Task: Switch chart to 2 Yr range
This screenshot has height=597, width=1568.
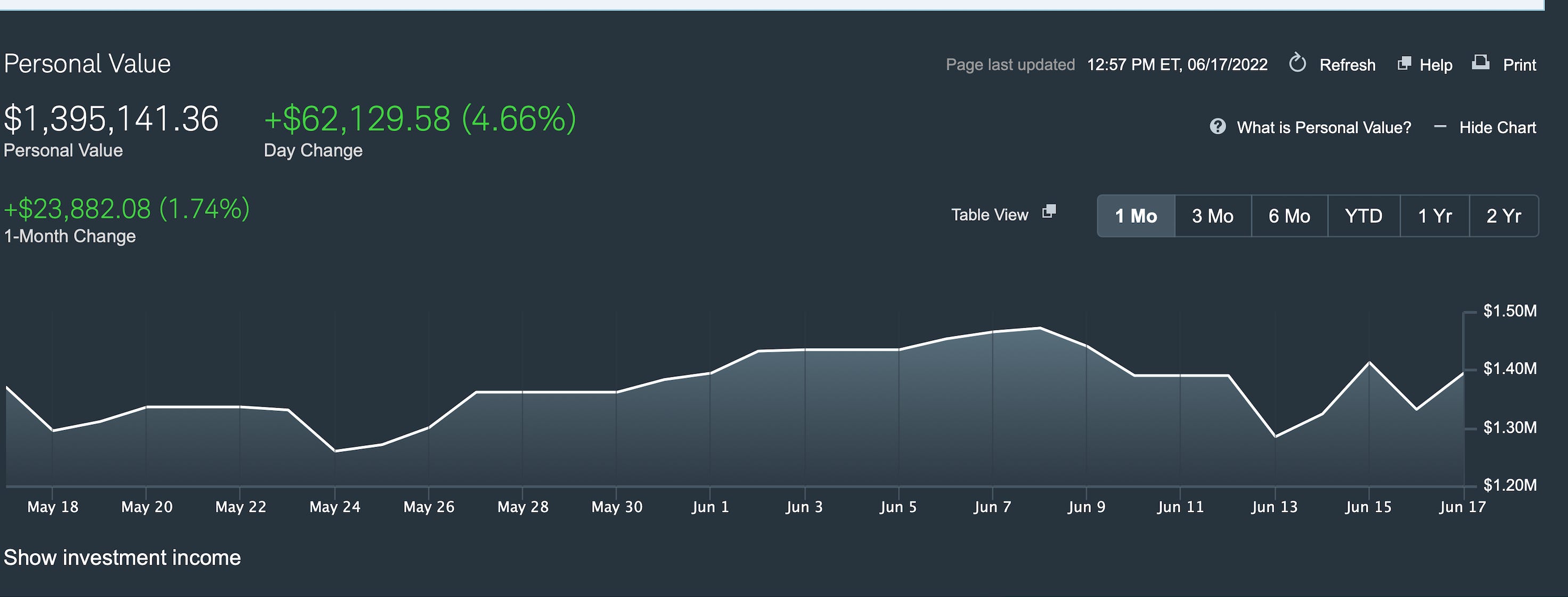Action: (1504, 216)
